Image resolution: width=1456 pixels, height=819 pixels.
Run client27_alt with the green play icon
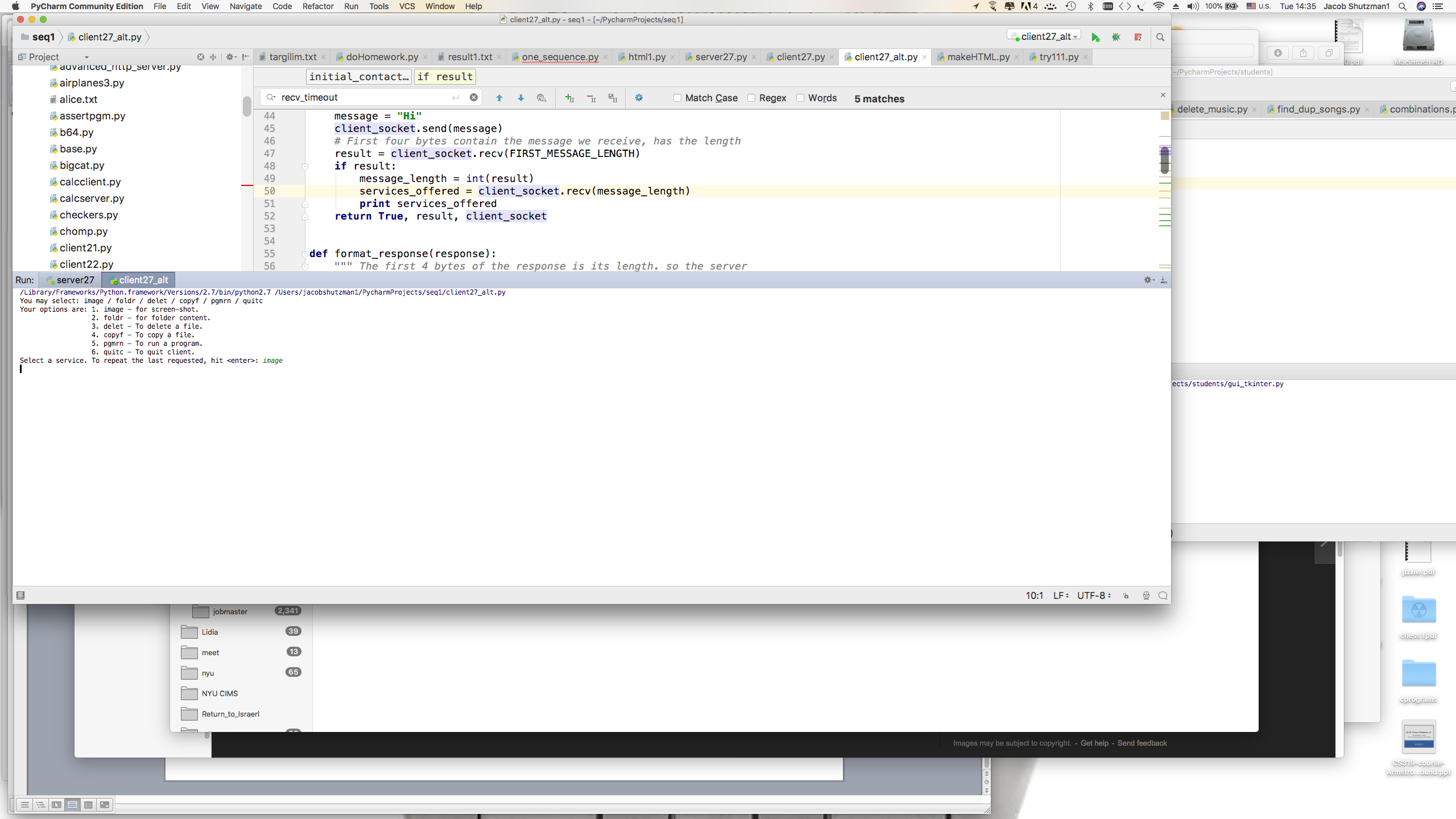(x=1095, y=37)
